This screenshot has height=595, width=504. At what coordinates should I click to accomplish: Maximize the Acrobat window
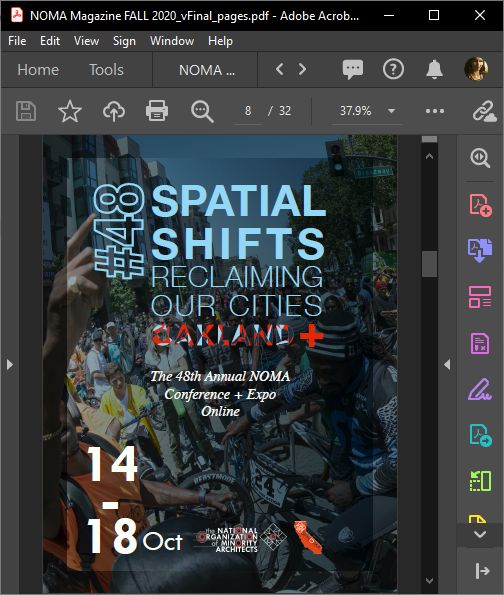(x=434, y=15)
